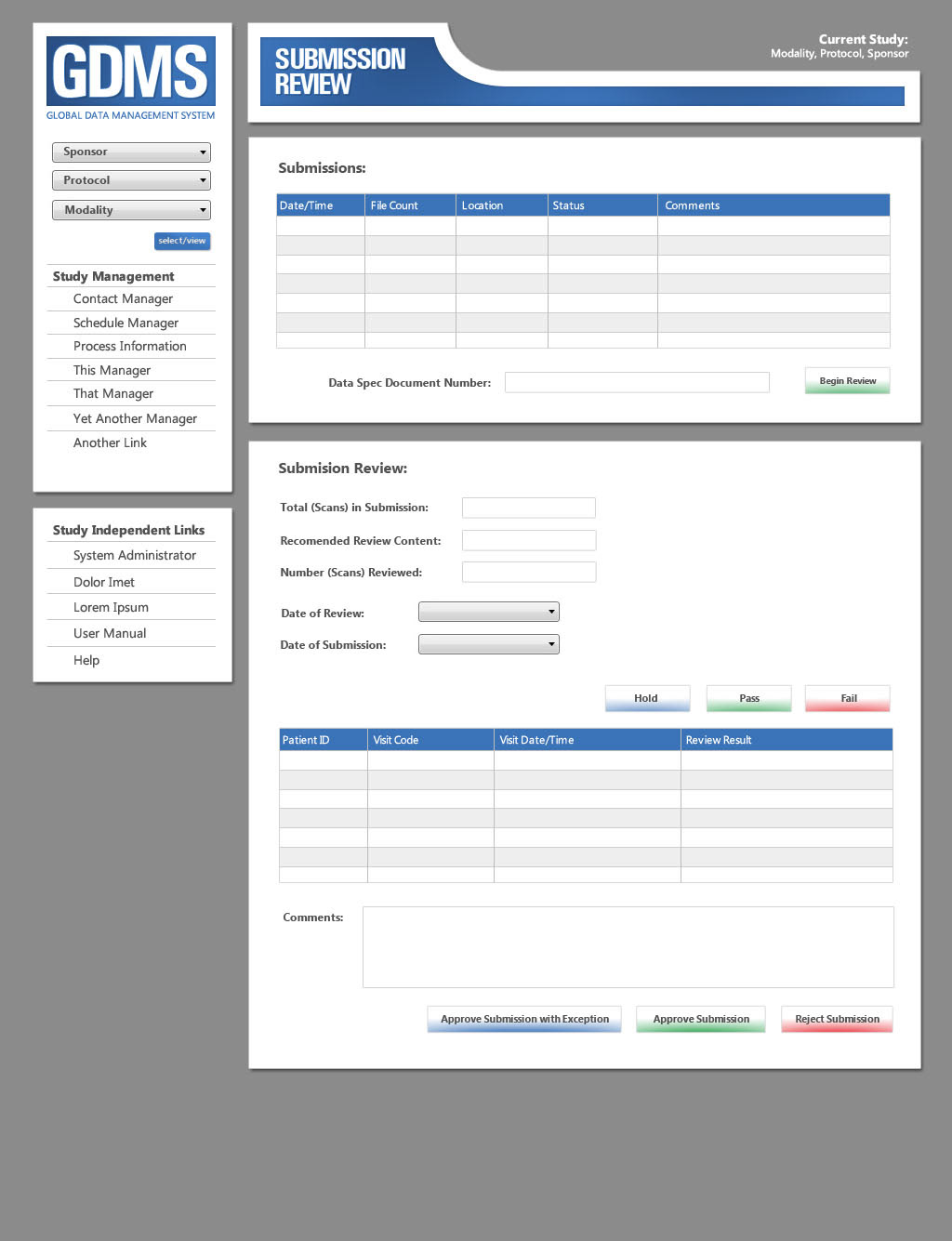Click the Date/Time column header
The image size is (952, 1241).
tap(321, 205)
